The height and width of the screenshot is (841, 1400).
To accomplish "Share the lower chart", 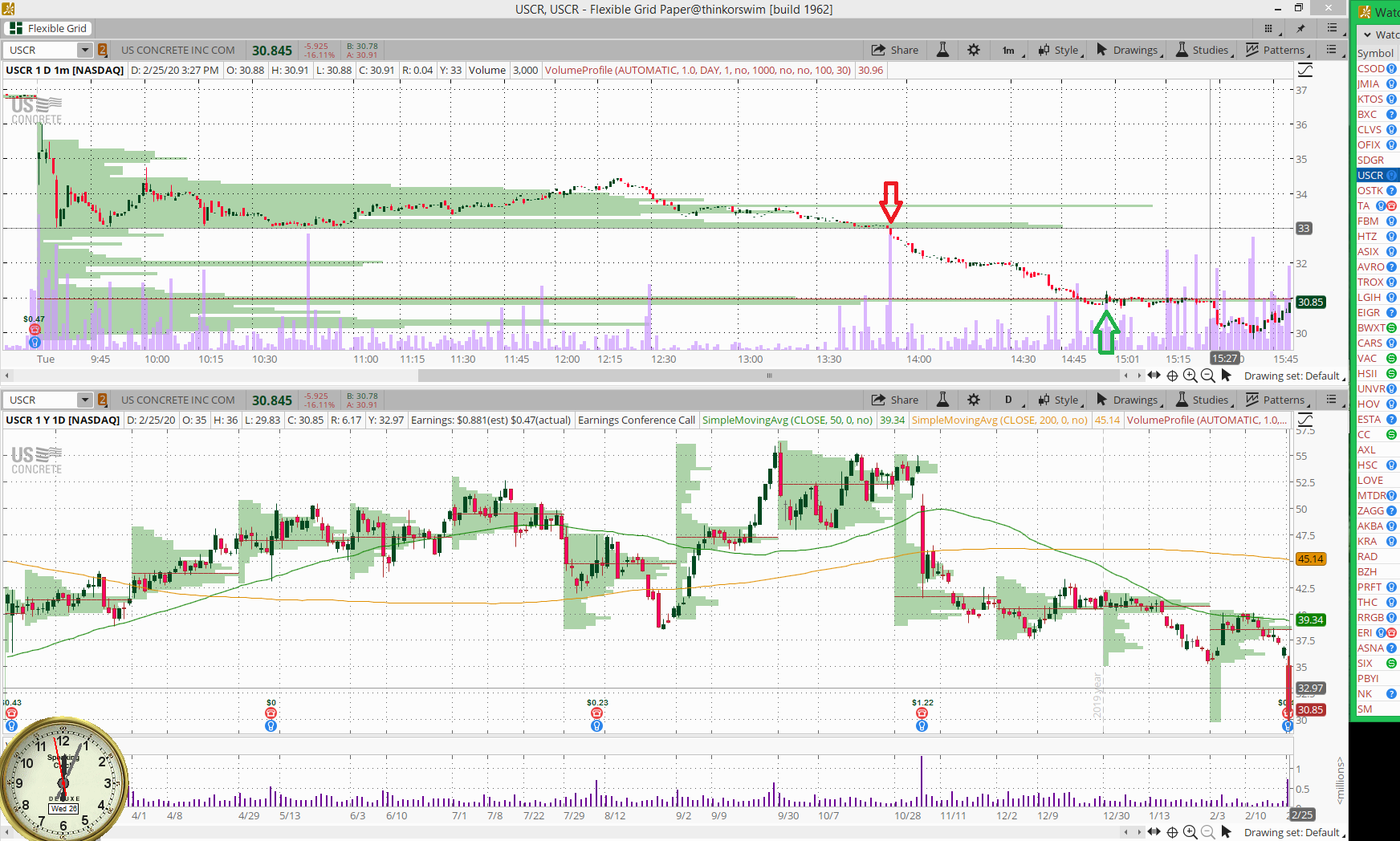I will click(x=895, y=400).
